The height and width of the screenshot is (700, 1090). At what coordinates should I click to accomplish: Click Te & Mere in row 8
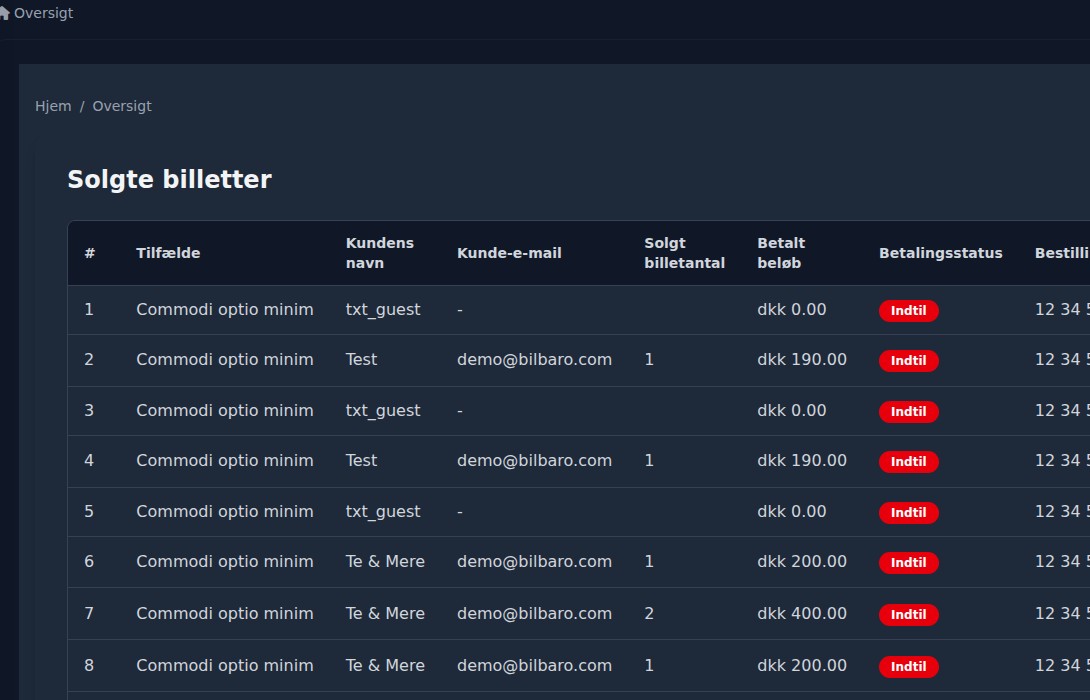[385, 665]
